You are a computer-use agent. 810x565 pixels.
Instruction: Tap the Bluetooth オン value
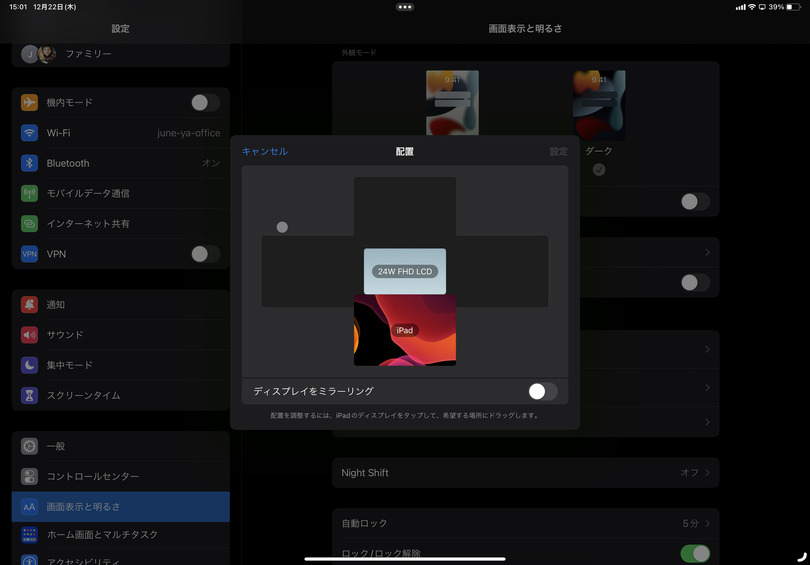[x=211, y=163]
